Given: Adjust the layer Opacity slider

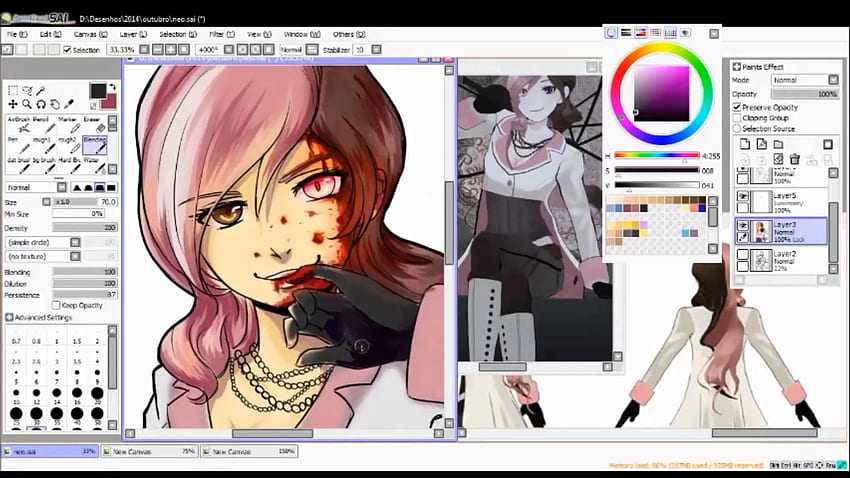Looking at the screenshot, I should click(805, 94).
